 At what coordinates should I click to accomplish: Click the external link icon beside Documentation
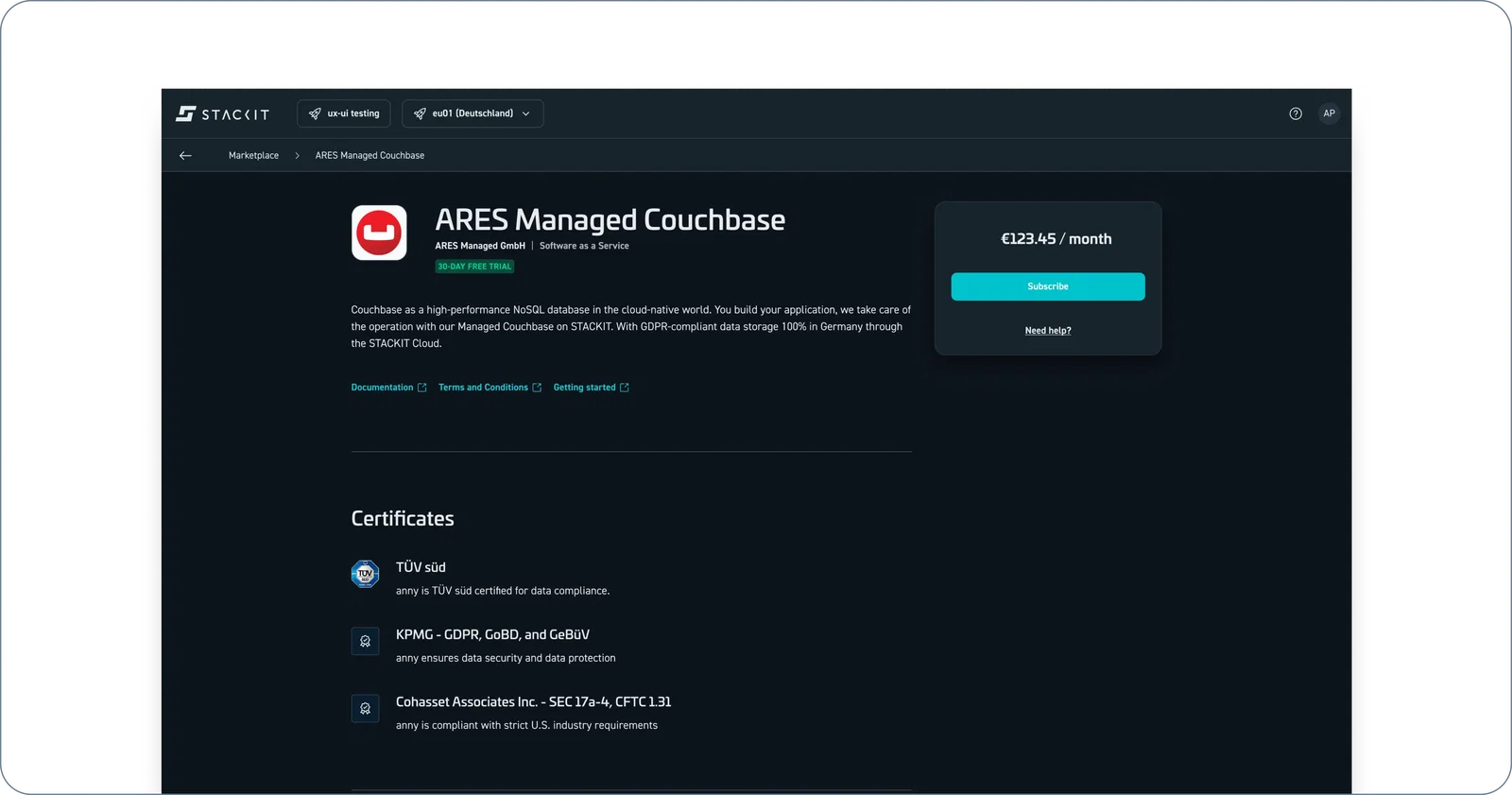[x=422, y=388]
